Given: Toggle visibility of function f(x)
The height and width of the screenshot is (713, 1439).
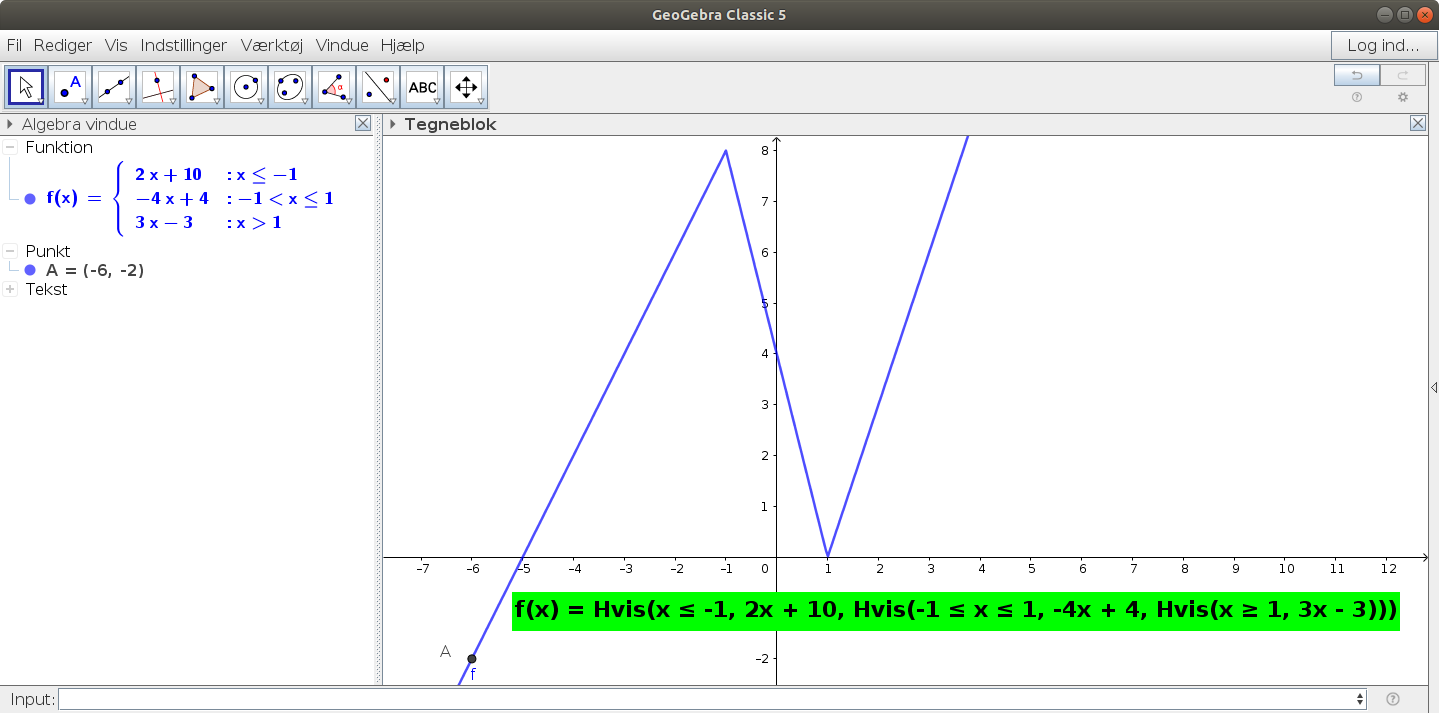Looking at the screenshot, I should coord(30,198).
